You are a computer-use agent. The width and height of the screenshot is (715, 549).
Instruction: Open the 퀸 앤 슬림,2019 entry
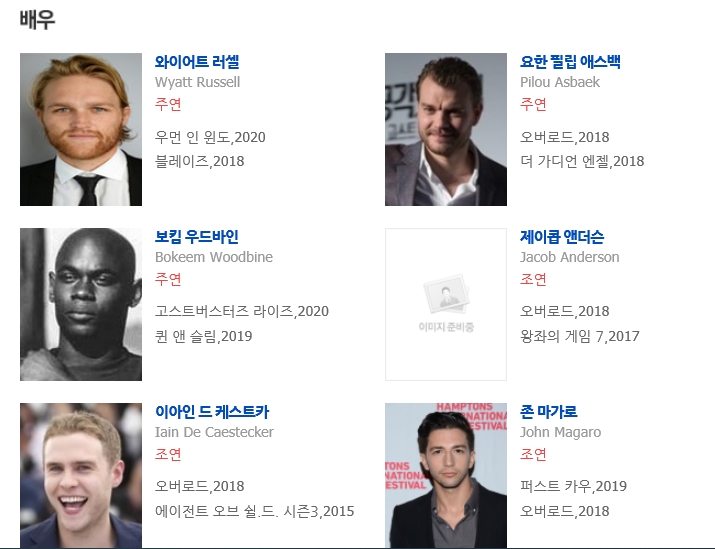(203, 336)
